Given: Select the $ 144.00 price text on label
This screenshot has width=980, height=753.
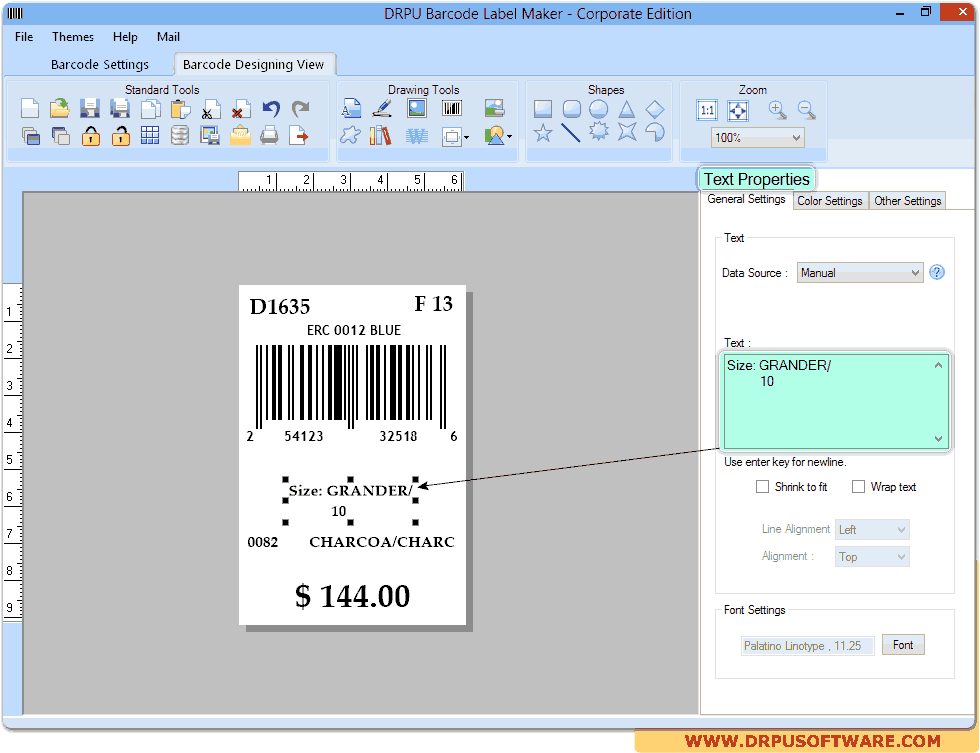Looking at the screenshot, I should point(352,596).
